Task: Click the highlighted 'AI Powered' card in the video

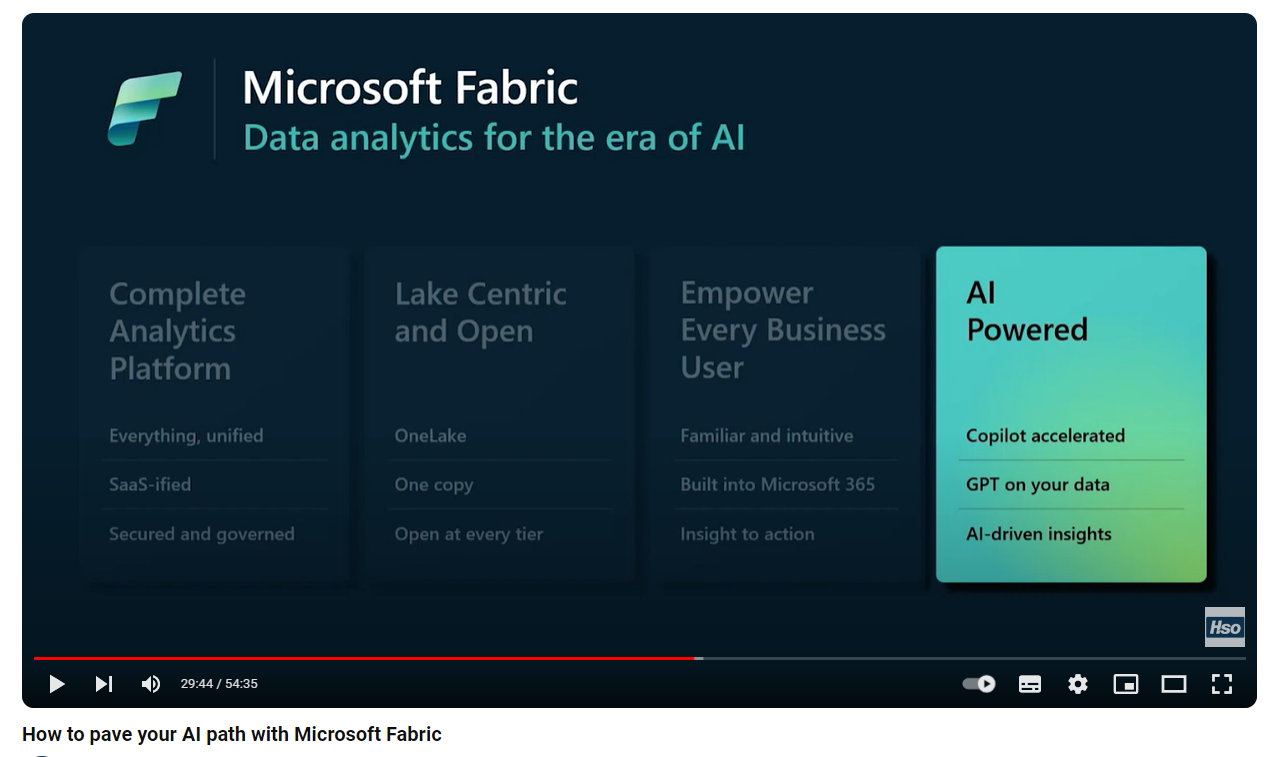Action: tap(1071, 413)
